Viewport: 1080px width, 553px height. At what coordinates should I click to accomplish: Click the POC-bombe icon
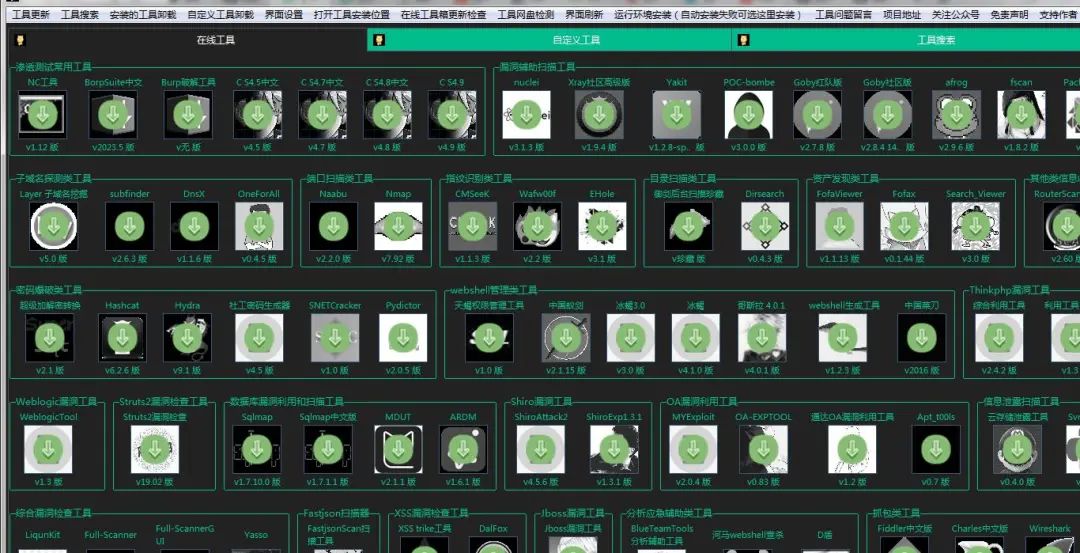tap(749, 114)
